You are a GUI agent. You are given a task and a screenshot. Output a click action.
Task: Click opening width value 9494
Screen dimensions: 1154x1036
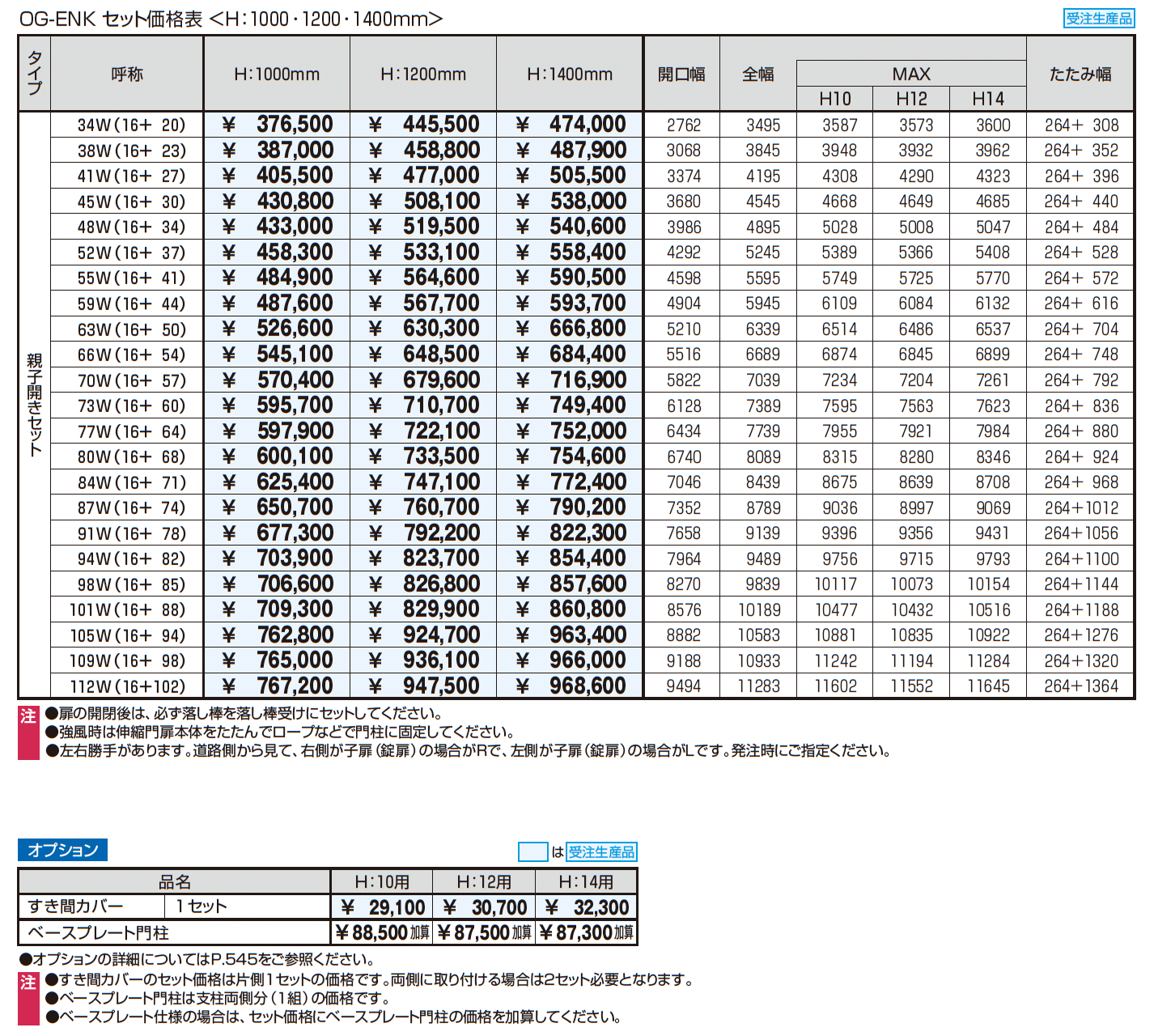(x=683, y=686)
